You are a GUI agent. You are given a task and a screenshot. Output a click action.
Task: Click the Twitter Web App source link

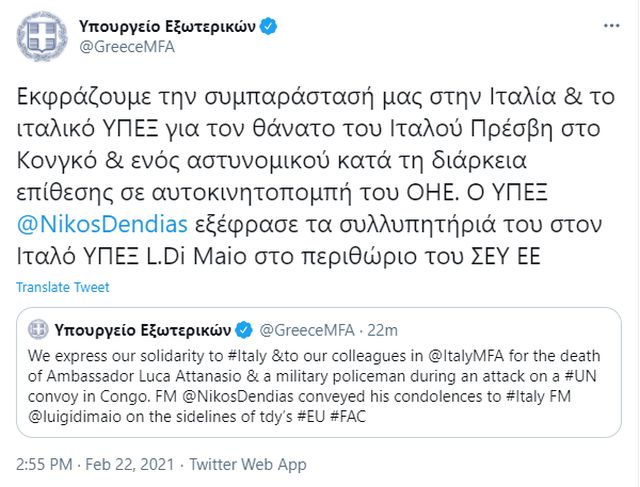coord(236,467)
